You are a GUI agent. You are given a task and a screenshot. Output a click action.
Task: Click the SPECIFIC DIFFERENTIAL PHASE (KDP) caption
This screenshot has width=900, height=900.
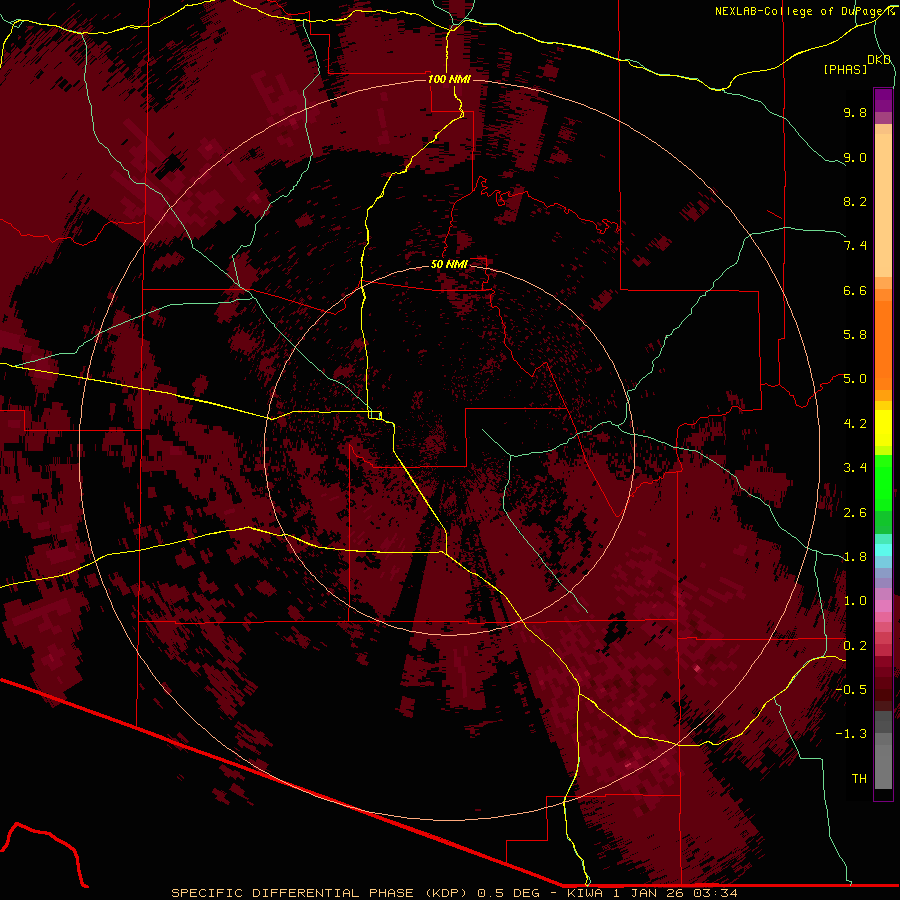point(320,893)
